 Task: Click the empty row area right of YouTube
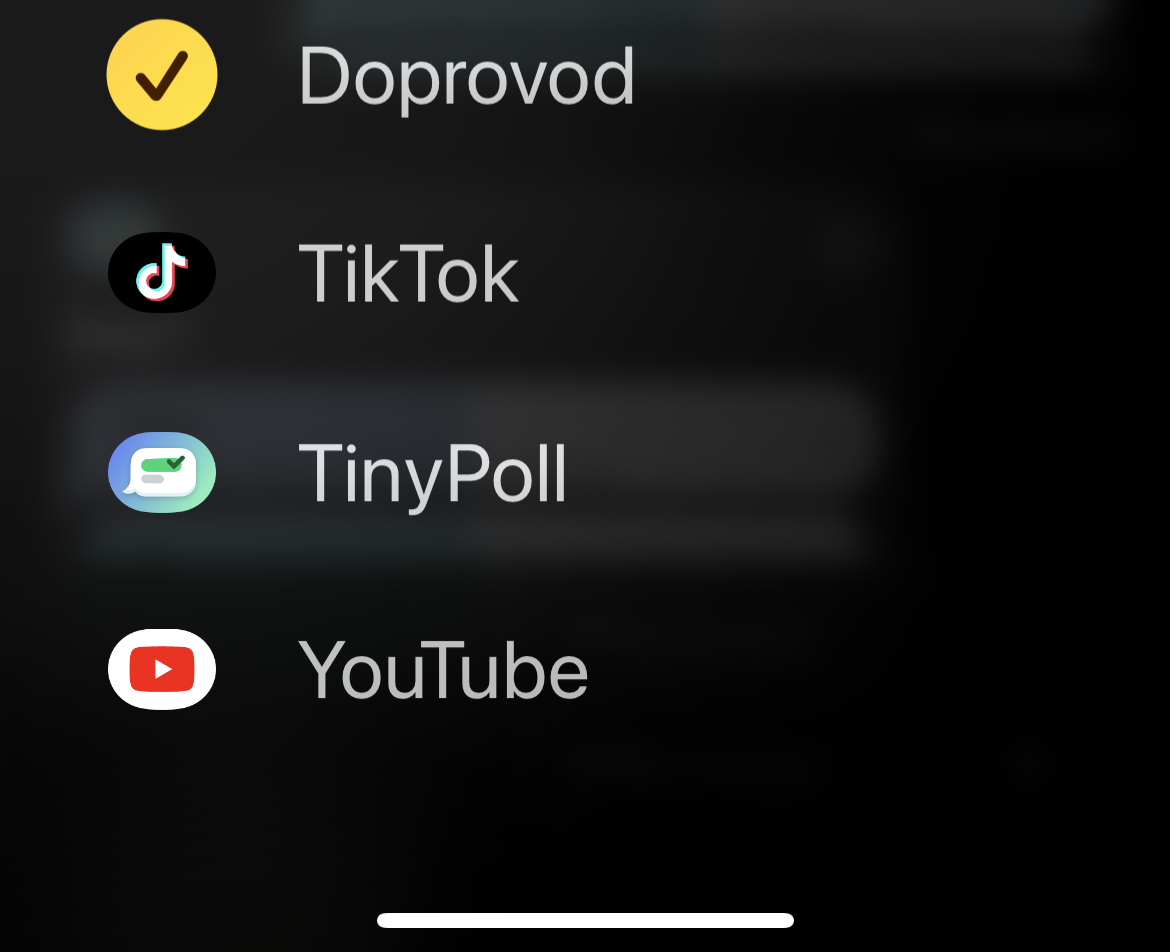(858, 669)
